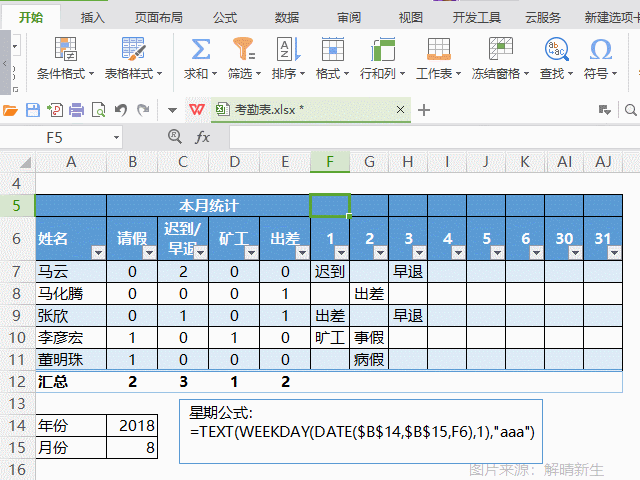The image size is (640, 480).
Task: Open the 开发工具 ribbon tab
Action: [476, 18]
